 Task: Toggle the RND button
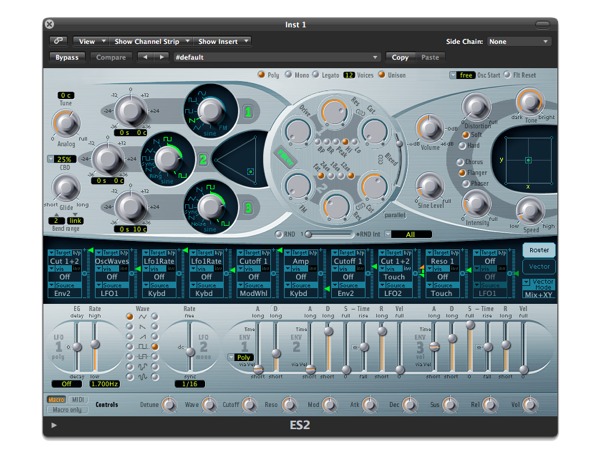coord(279,234)
